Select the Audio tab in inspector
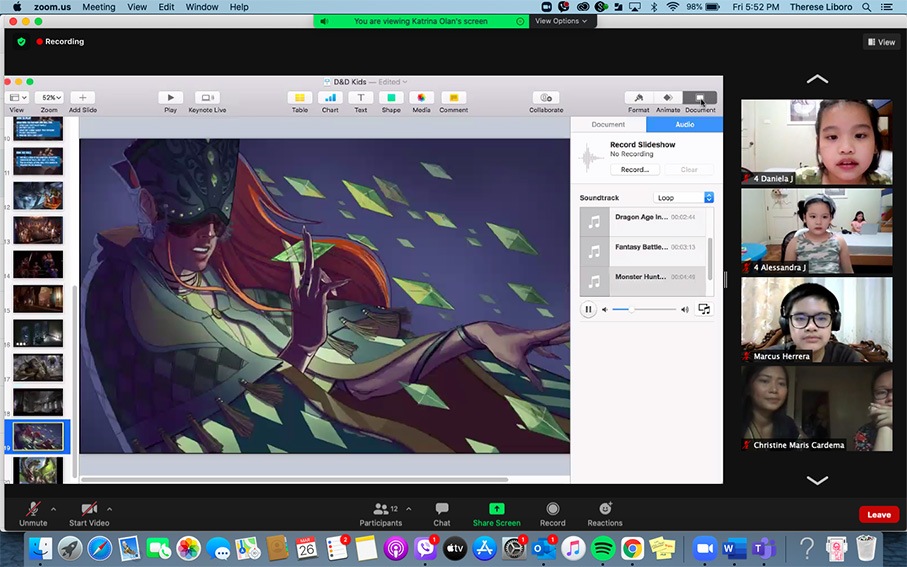 684,124
